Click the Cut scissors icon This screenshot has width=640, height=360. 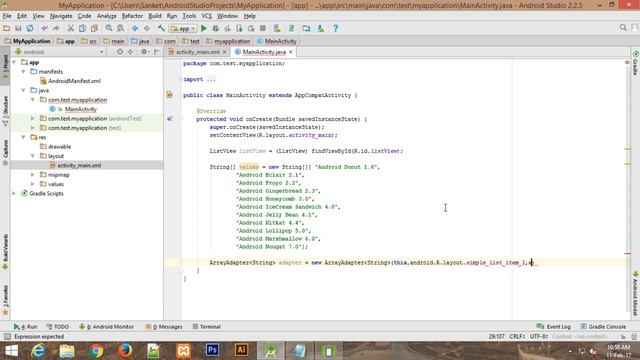(x=71, y=28)
